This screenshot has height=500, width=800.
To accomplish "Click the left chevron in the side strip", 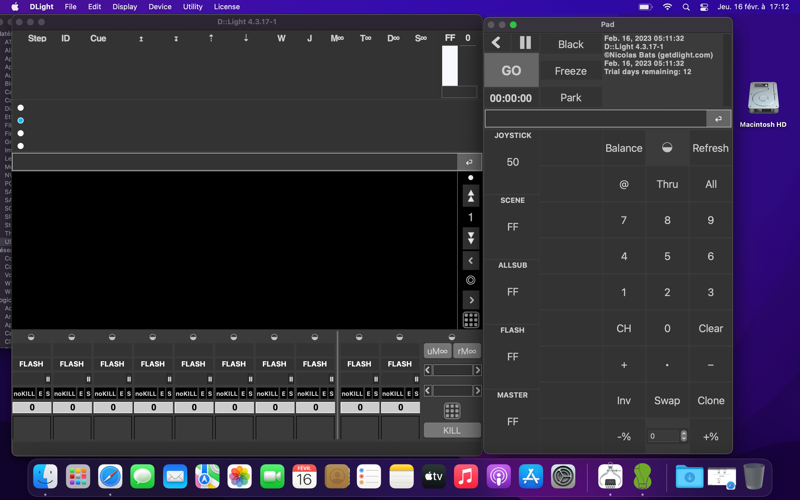I will pos(471,260).
